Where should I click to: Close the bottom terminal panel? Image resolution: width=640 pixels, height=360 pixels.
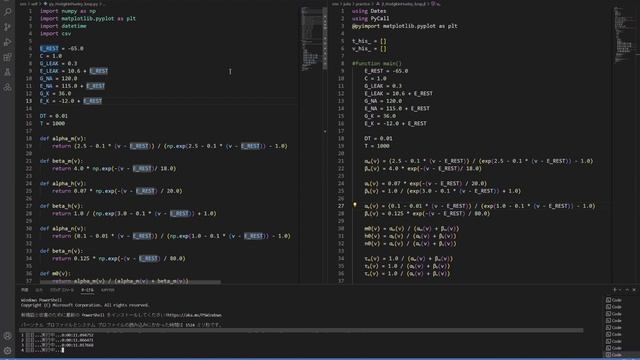634,290
